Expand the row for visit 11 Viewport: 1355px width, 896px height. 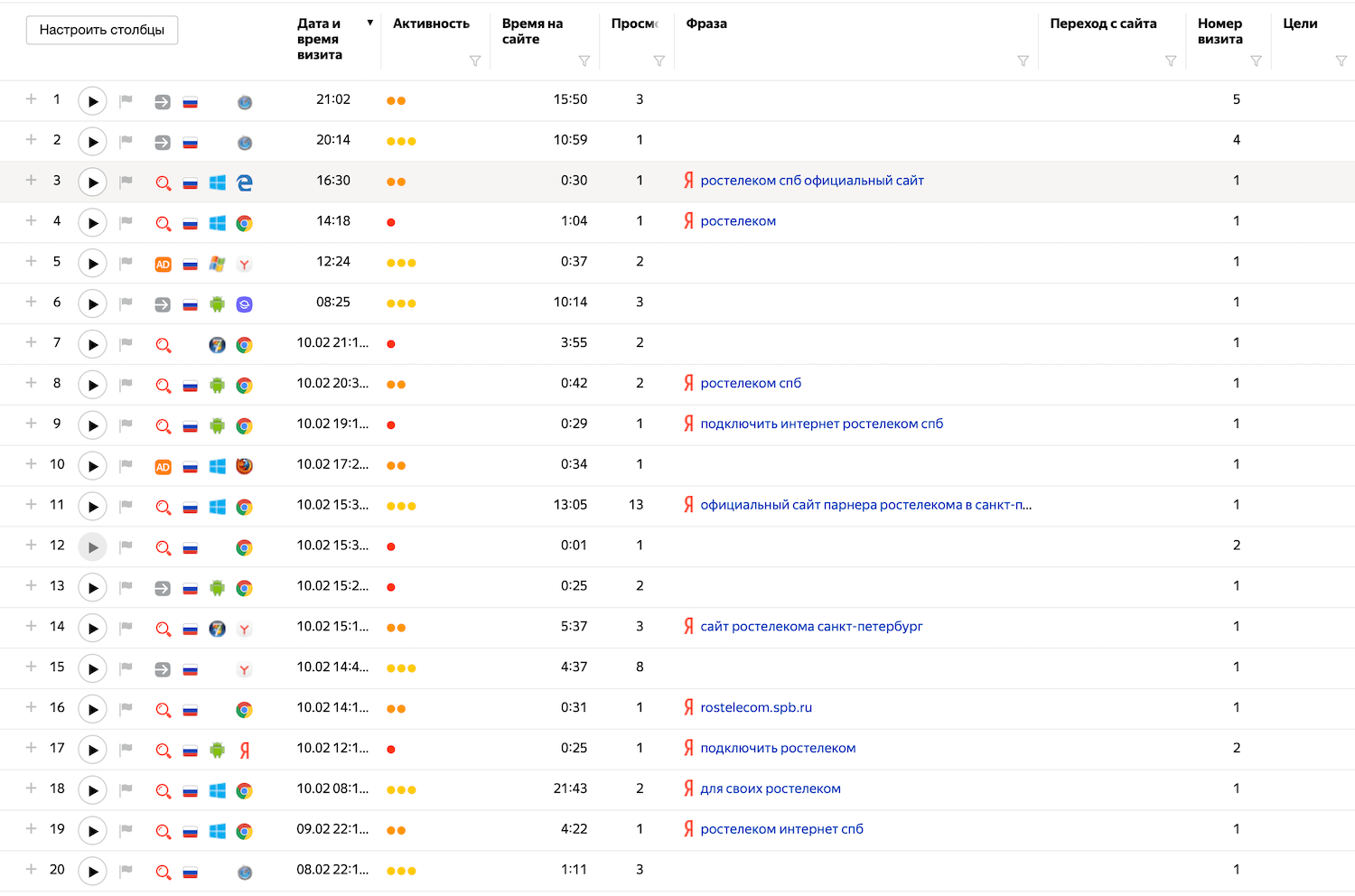coord(31,504)
